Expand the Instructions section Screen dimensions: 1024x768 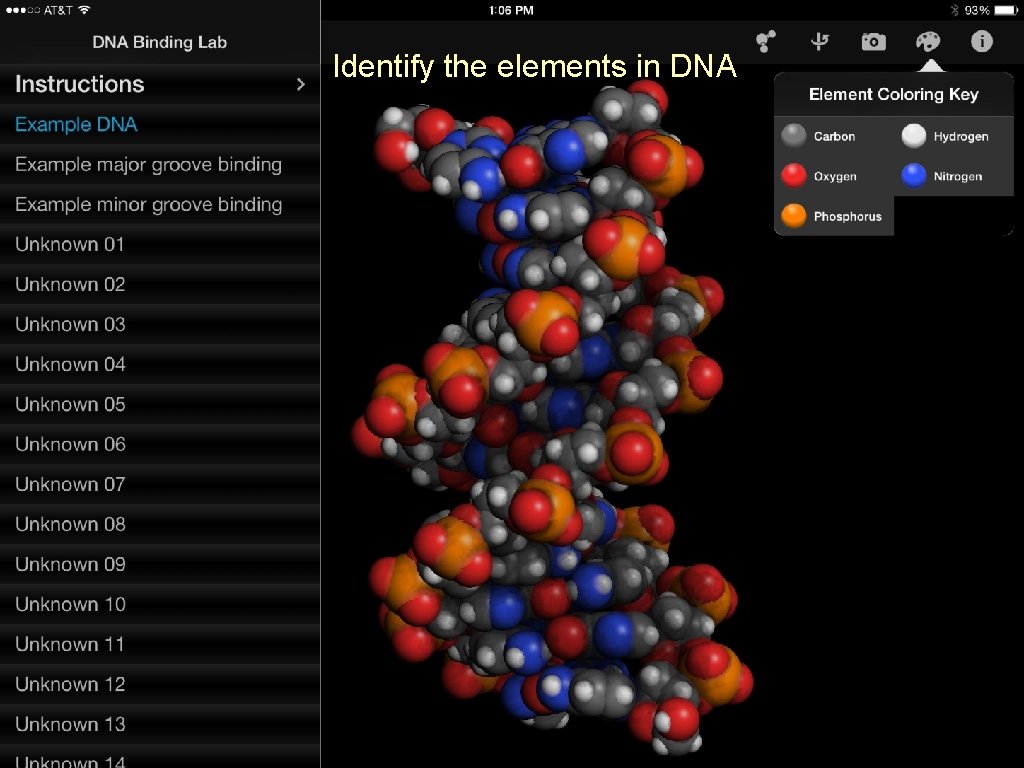(160, 84)
